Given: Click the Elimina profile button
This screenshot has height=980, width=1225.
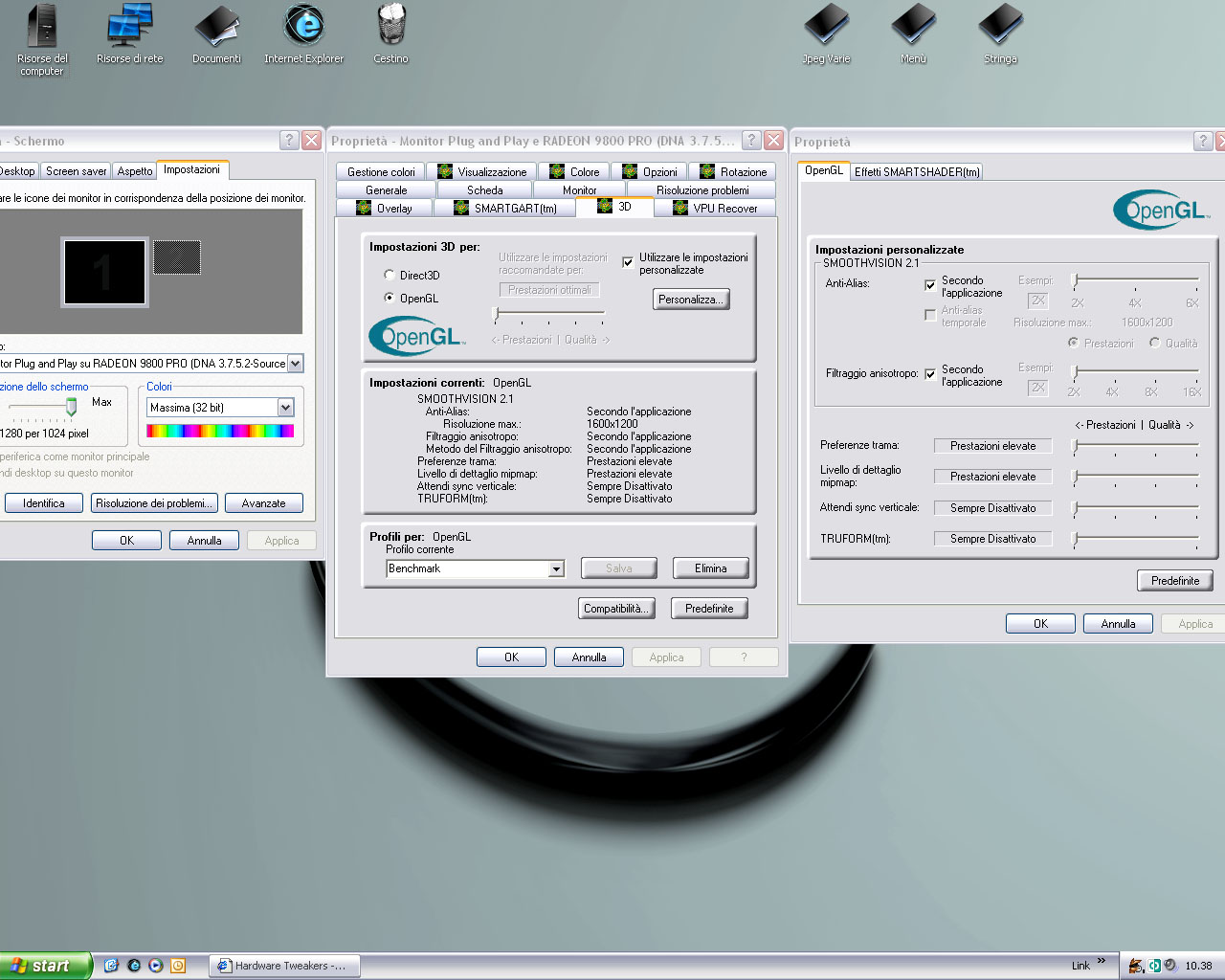Looking at the screenshot, I should click(710, 568).
